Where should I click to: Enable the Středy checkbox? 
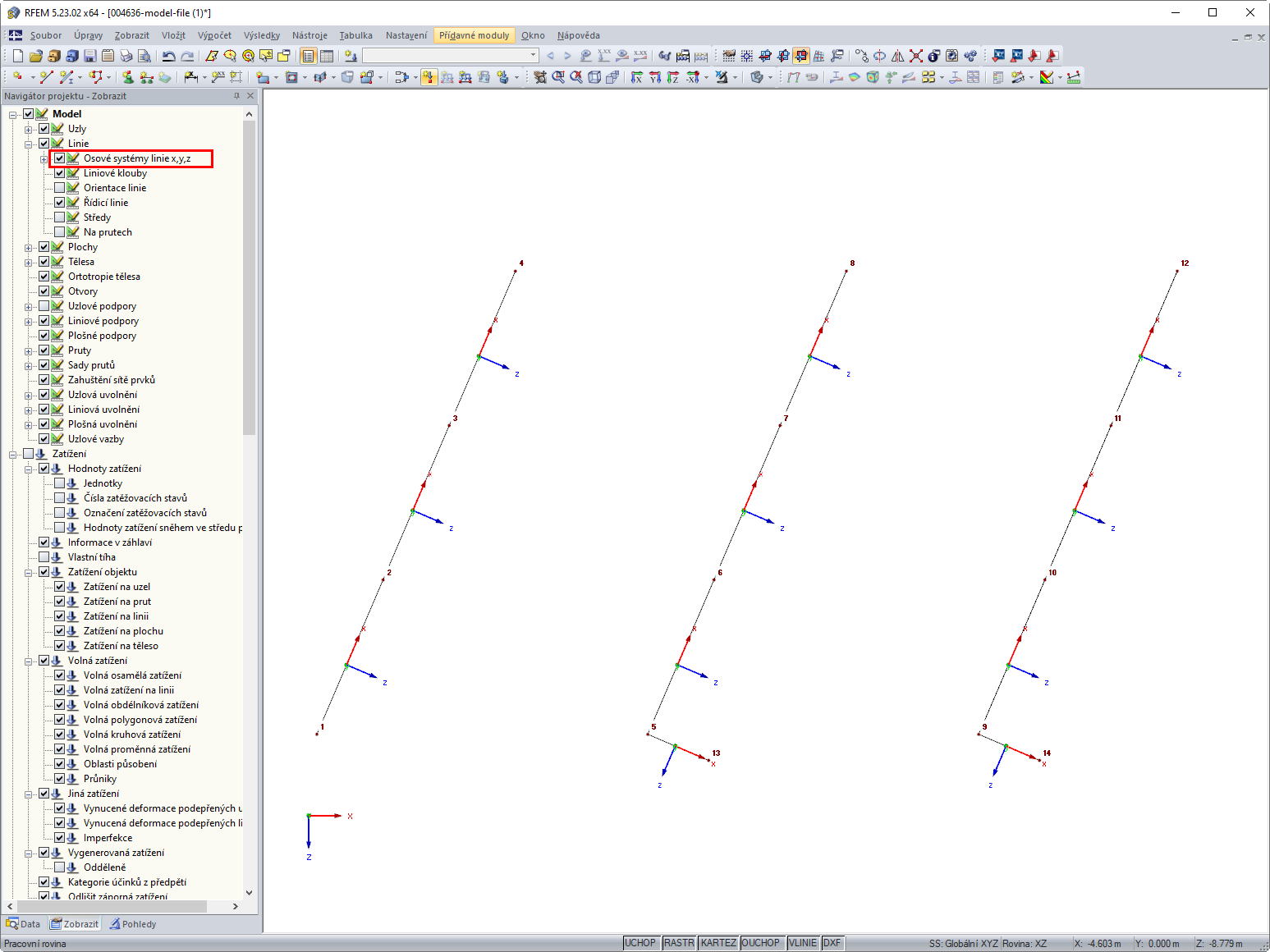59,217
